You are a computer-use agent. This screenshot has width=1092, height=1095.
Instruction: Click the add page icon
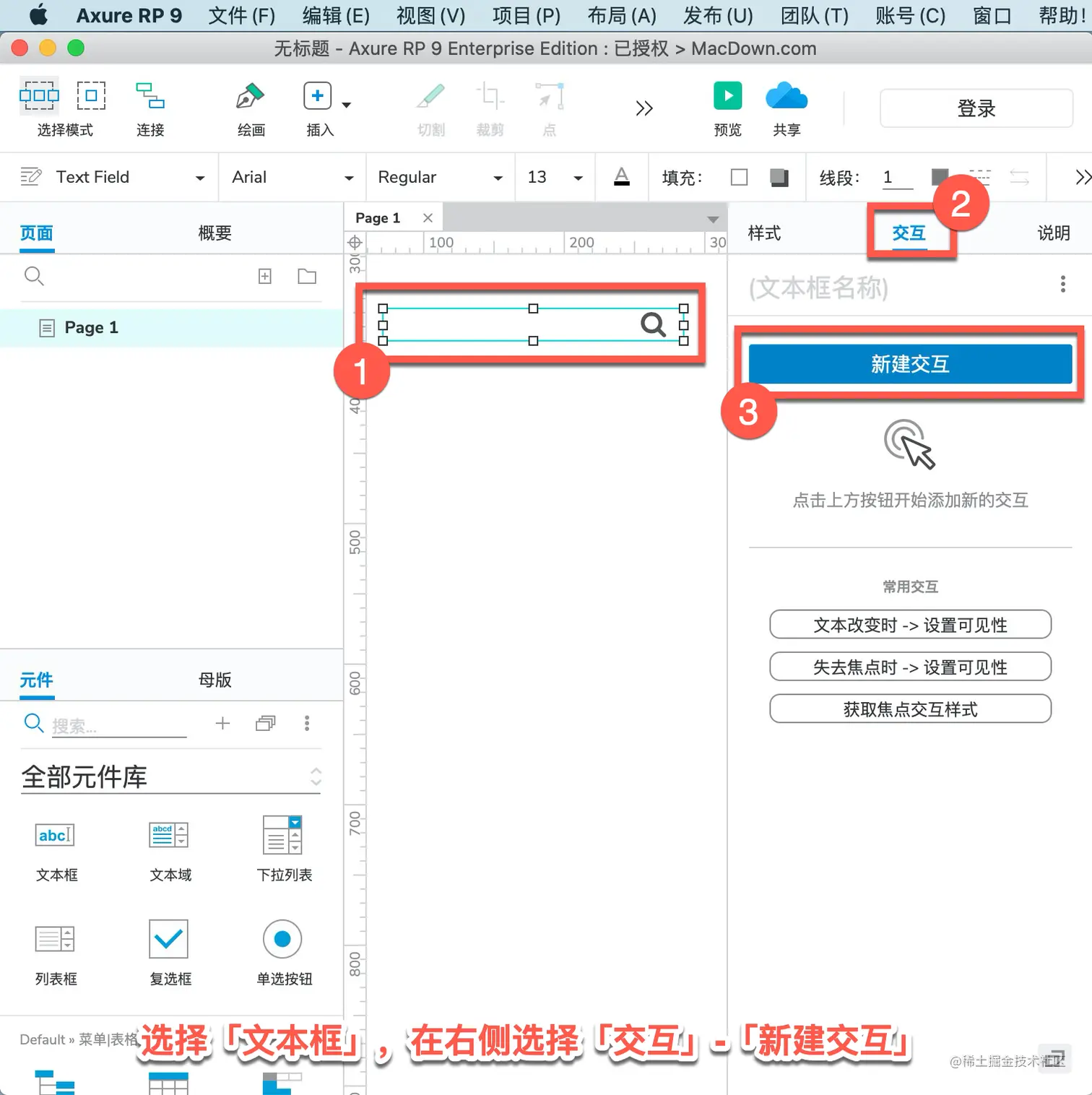[x=265, y=276]
